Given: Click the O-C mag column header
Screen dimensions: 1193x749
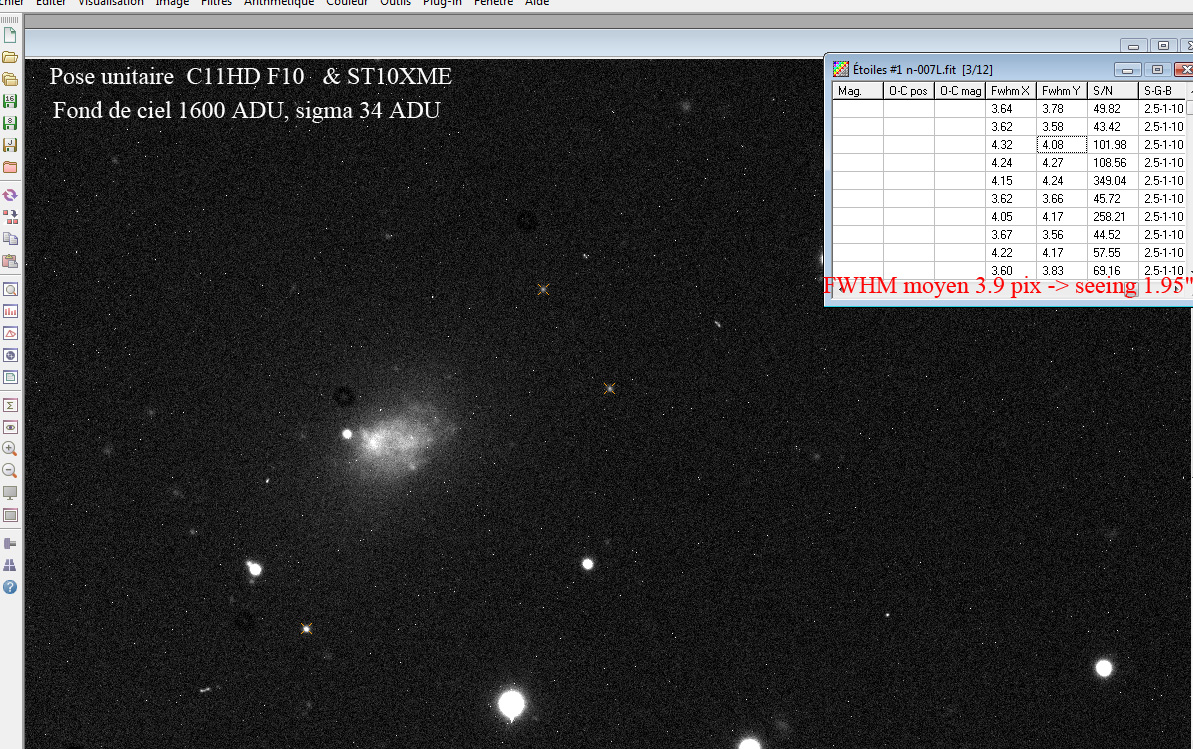Looking at the screenshot, I should (959, 91).
